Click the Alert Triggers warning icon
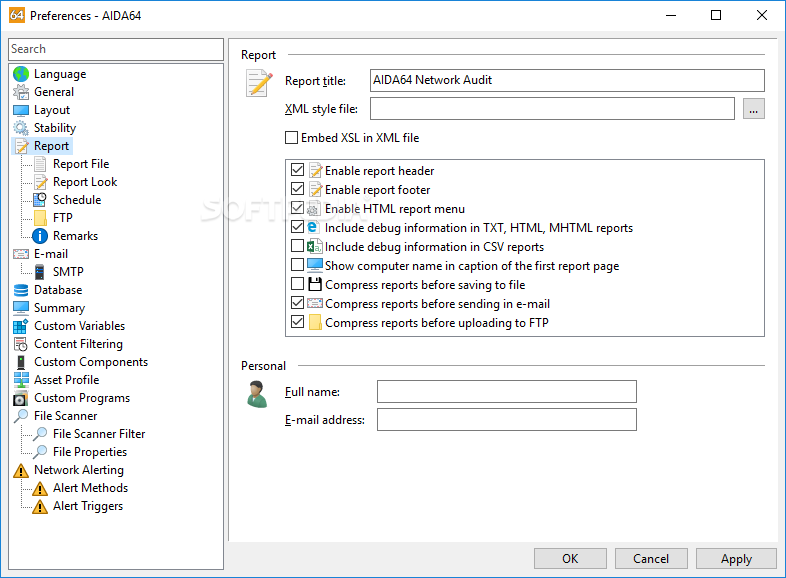The height and width of the screenshot is (578, 786). point(40,506)
